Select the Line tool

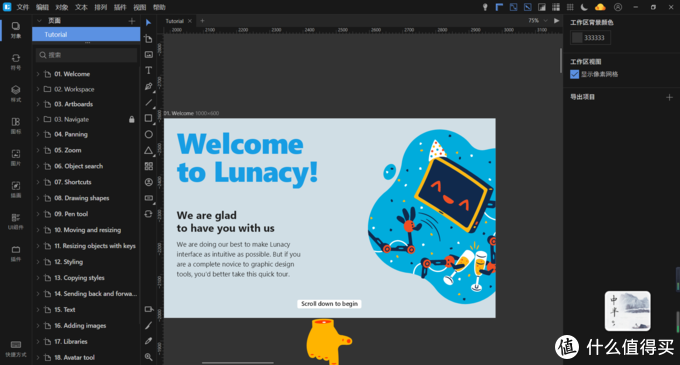[x=148, y=102]
